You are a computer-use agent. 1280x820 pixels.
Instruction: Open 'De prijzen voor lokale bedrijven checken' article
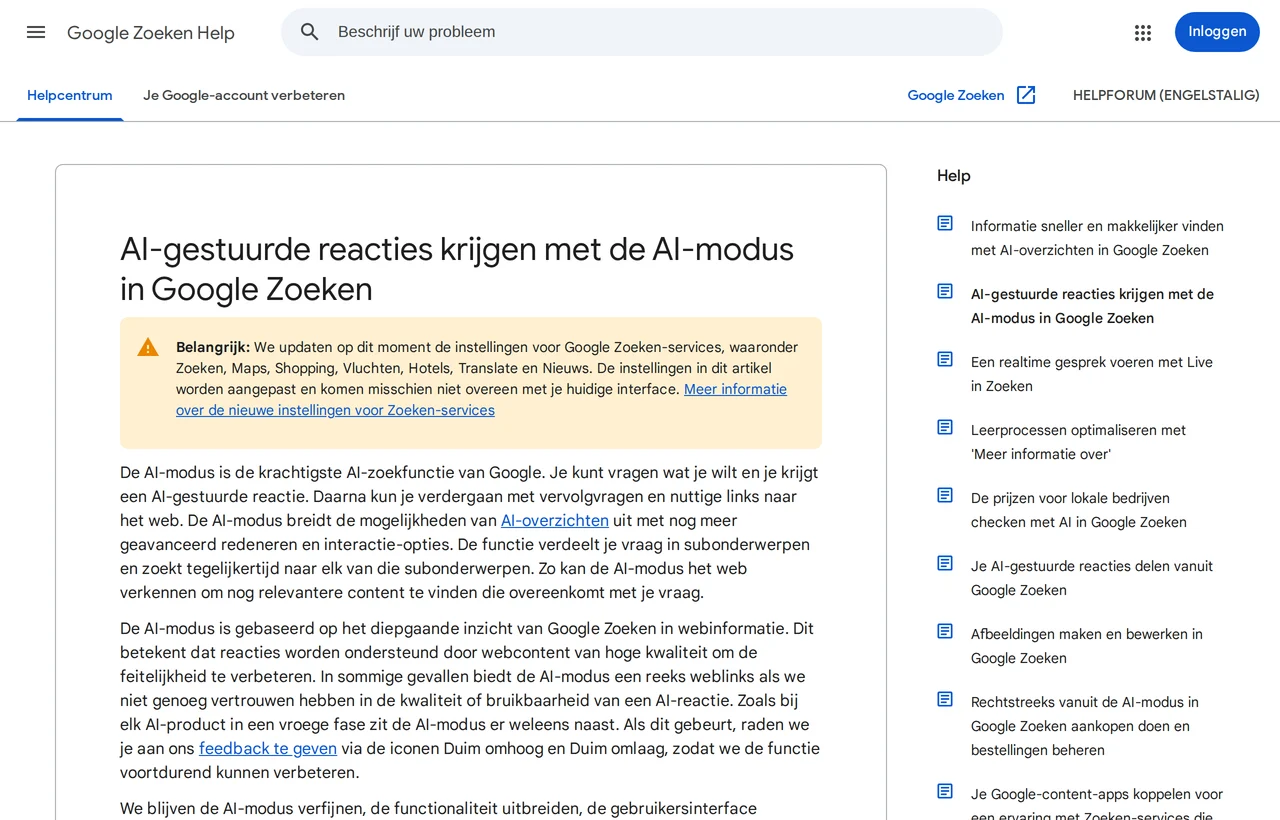(x=1079, y=510)
